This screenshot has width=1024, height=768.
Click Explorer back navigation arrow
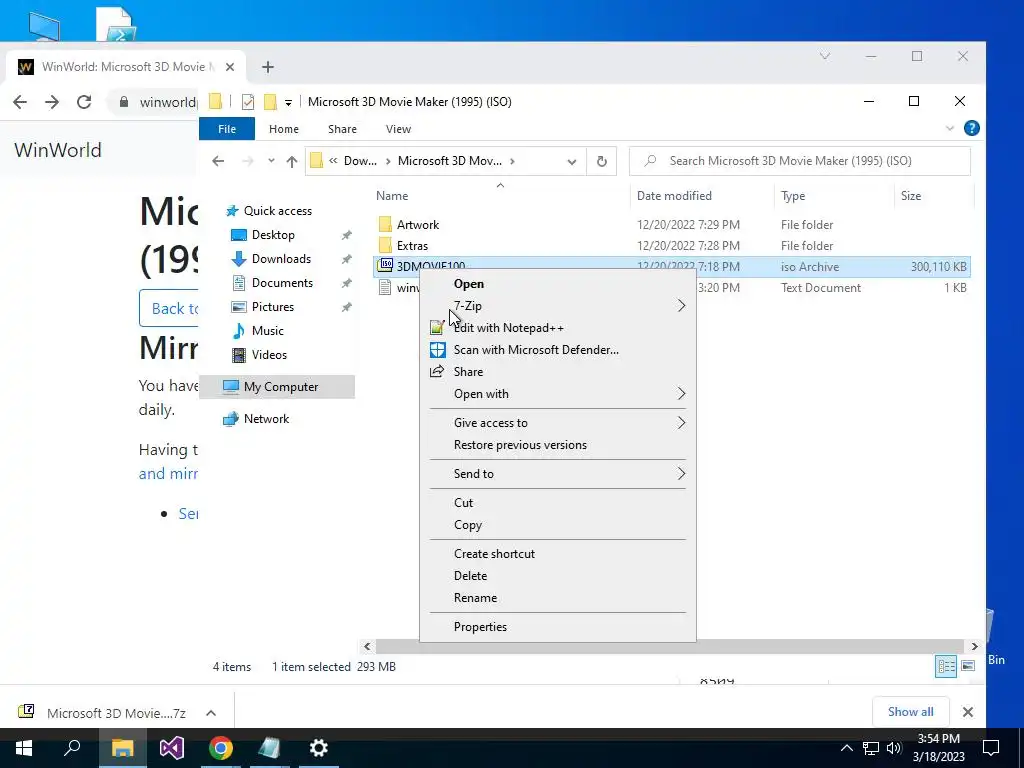coord(218,161)
